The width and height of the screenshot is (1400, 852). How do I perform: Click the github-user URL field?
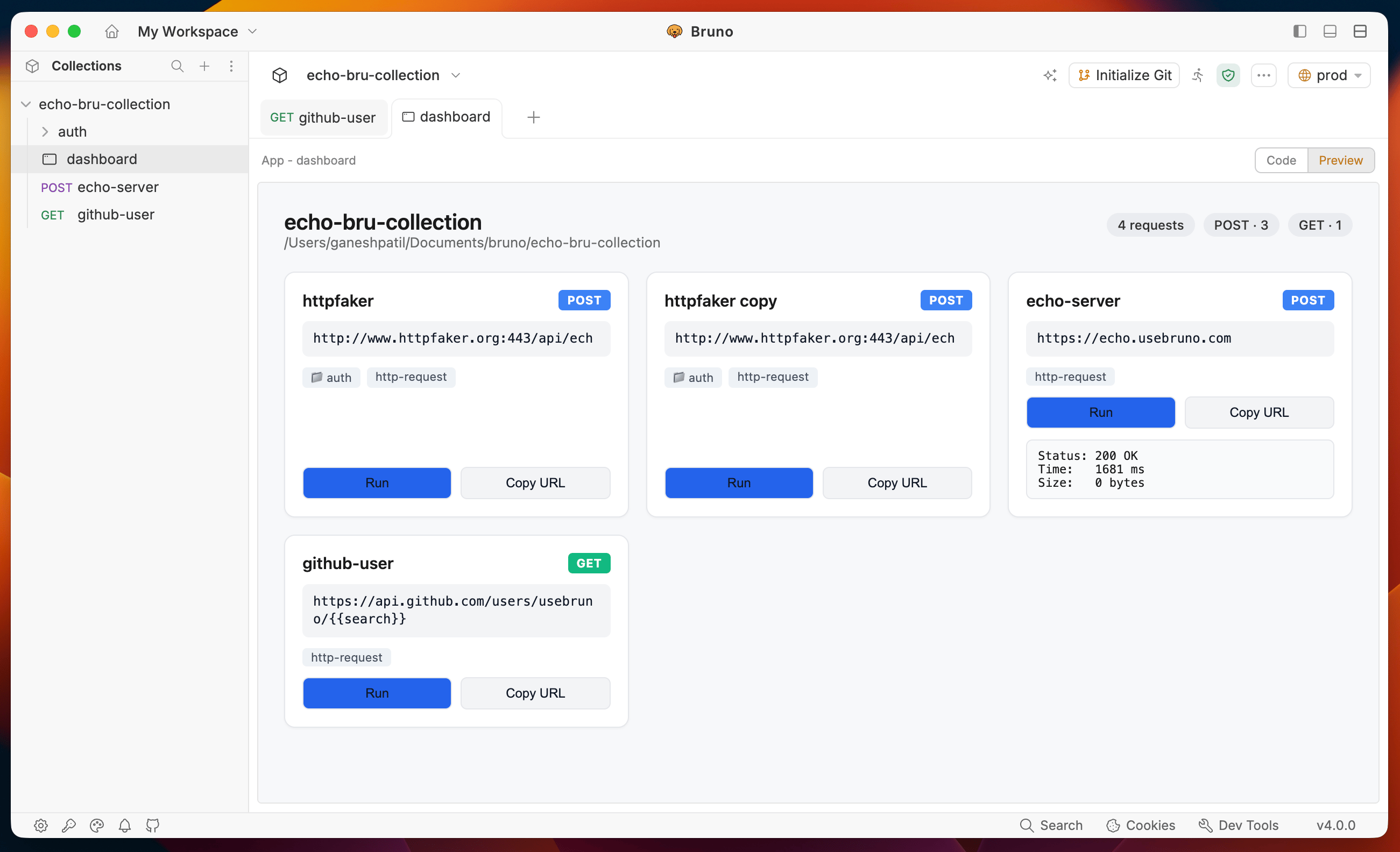coord(456,610)
